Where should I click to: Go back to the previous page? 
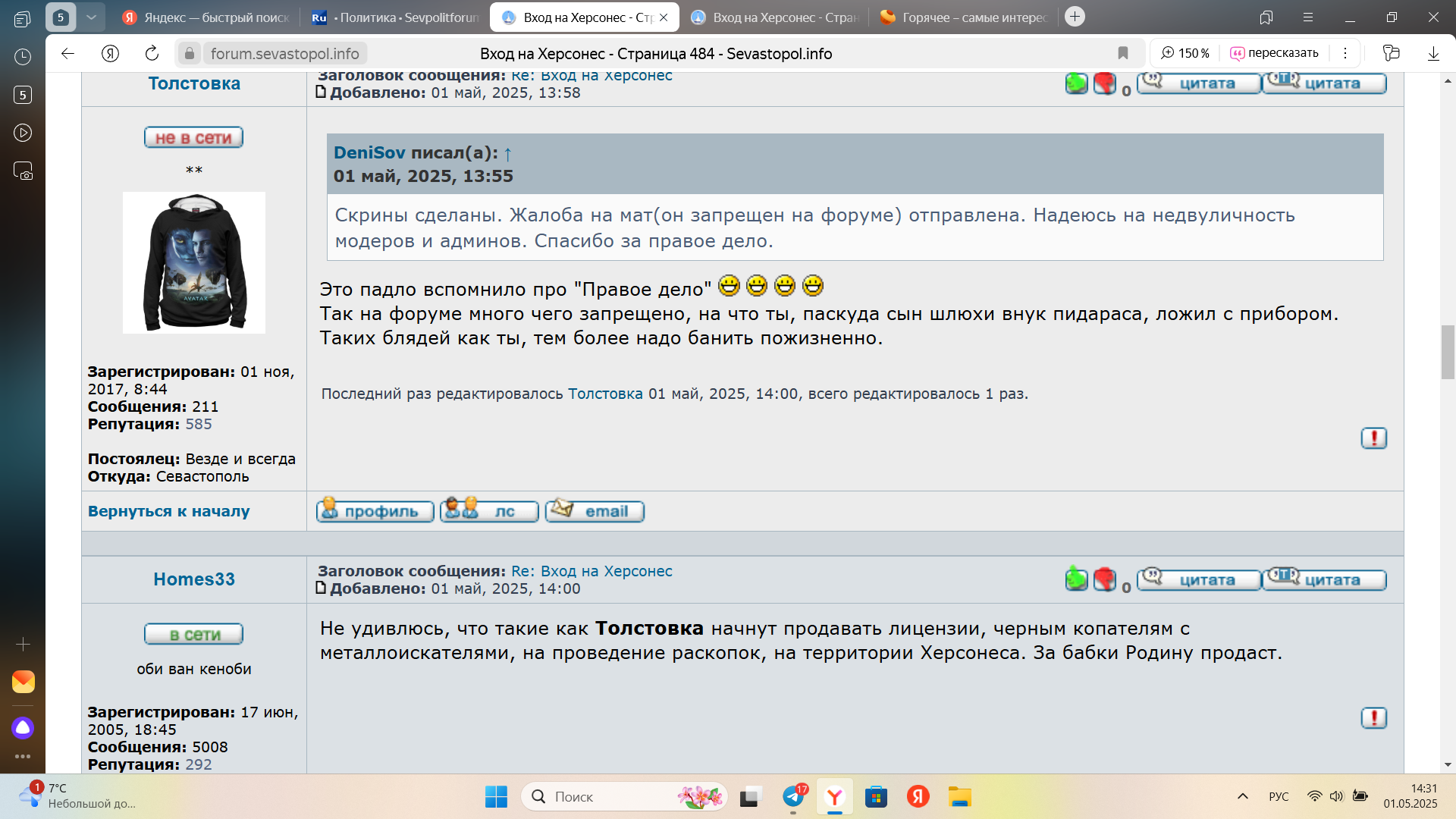[67, 53]
